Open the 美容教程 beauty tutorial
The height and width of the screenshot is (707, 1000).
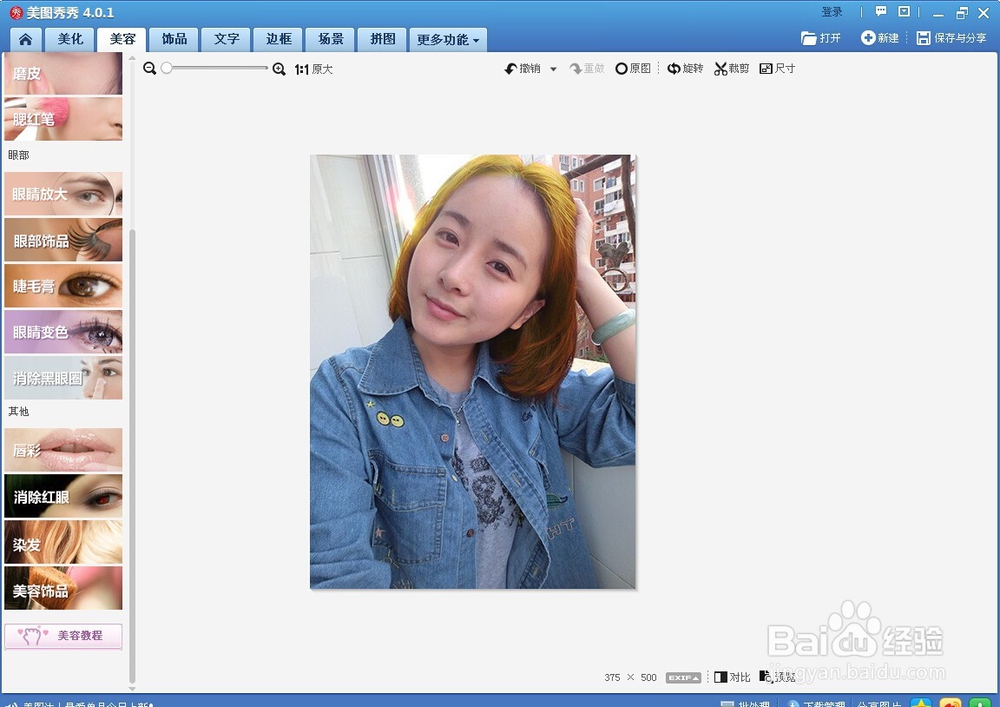click(x=62, y=636)
